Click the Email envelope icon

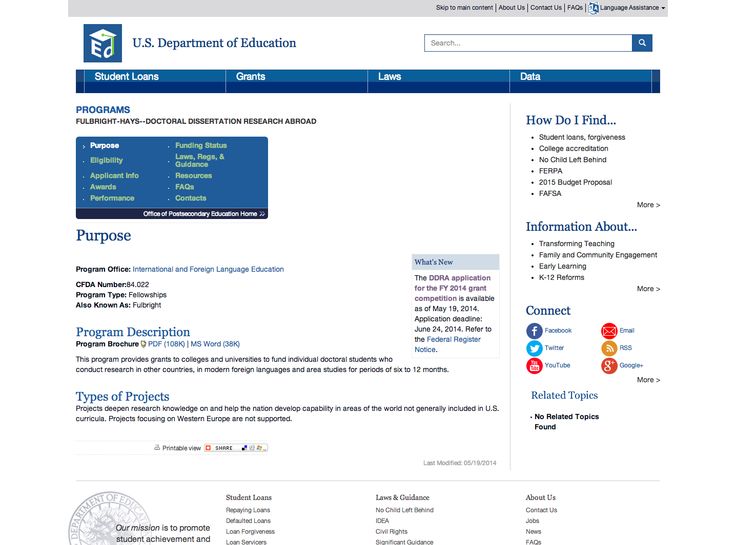pyautogui.click(x=609, y=330)
